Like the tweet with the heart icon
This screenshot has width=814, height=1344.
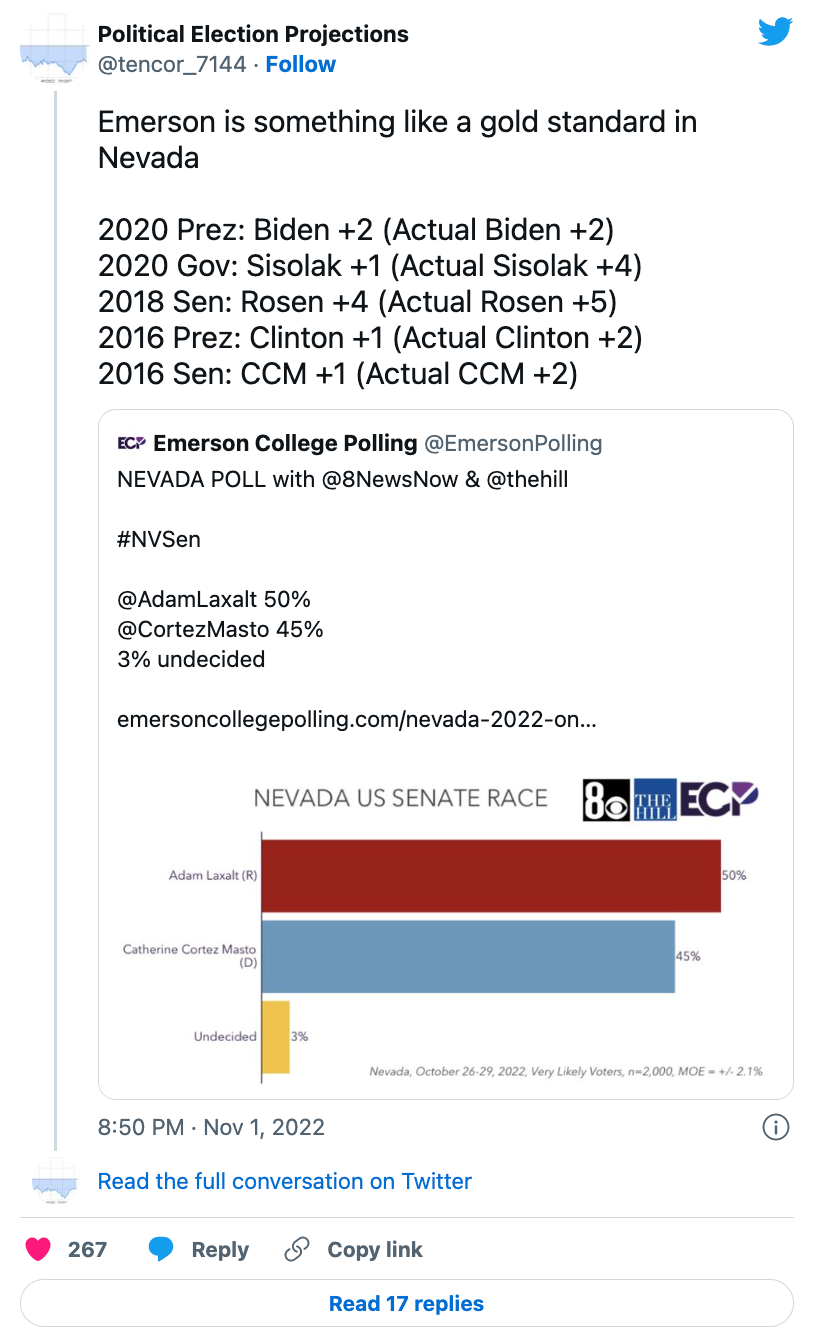click(39, 1249)
